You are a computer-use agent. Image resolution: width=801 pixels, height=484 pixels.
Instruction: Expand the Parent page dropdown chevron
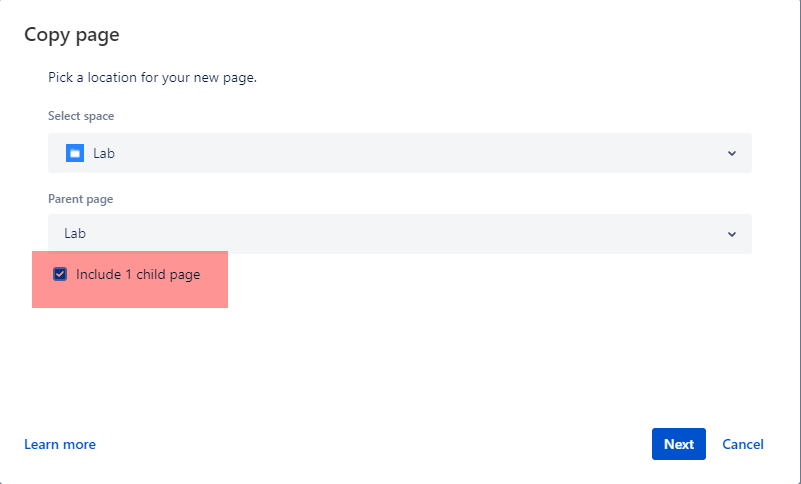[732, 234]
